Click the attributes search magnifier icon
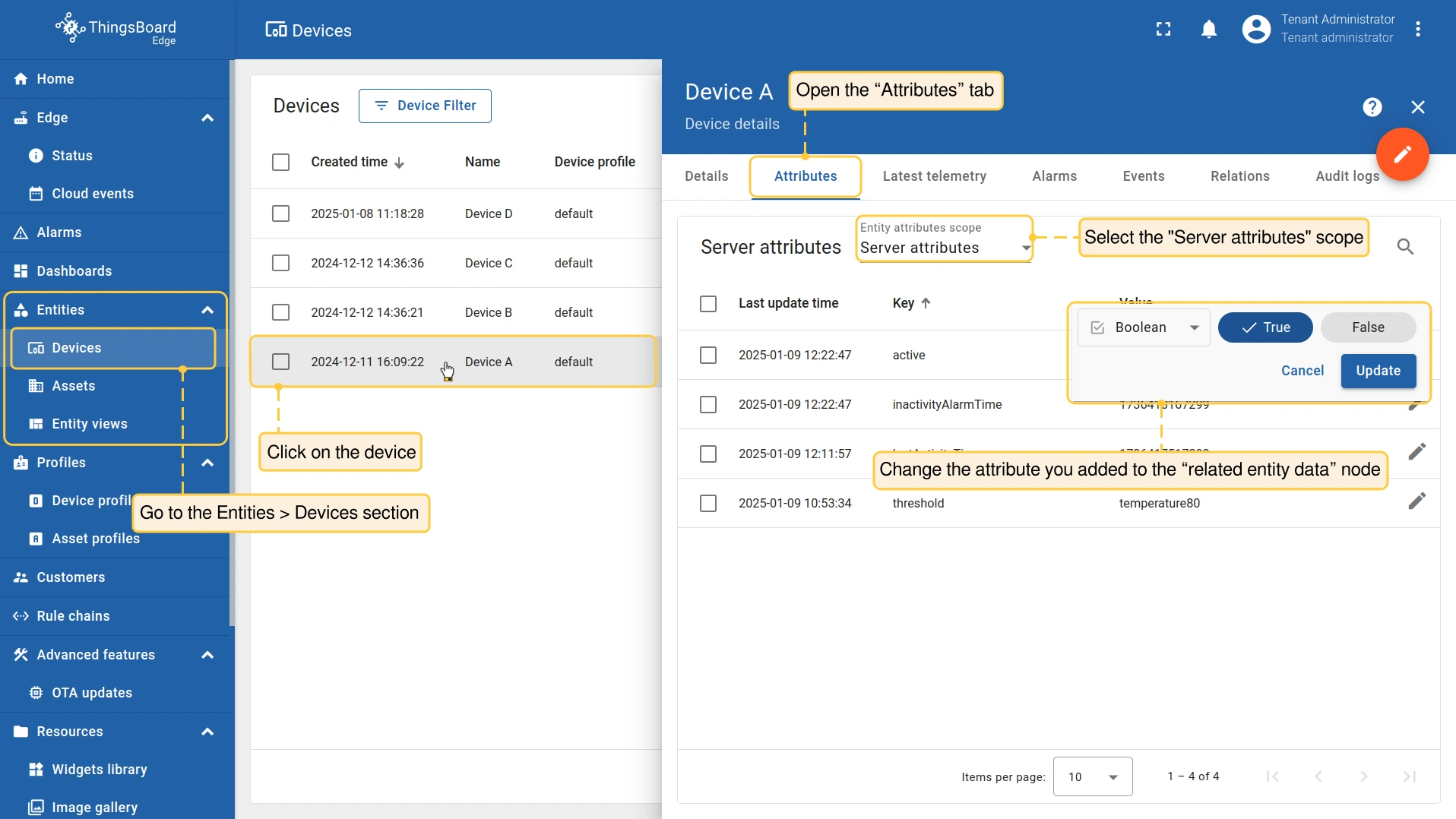This screenshot has height=819, width=1456. tap(1405, 247)
